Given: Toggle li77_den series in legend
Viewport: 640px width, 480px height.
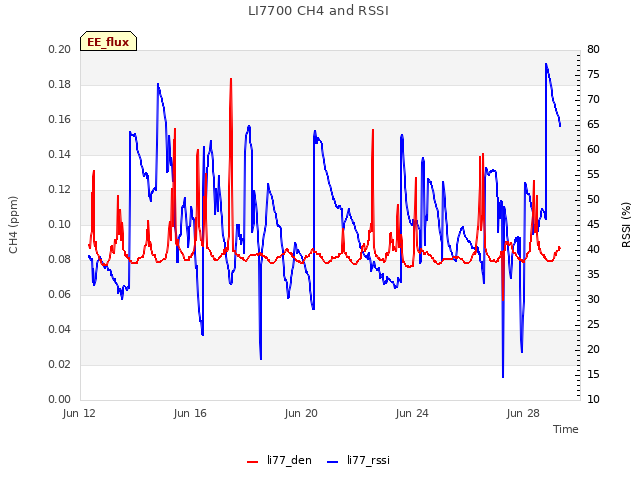Looking at the screenshot, I should coord(280,460).
